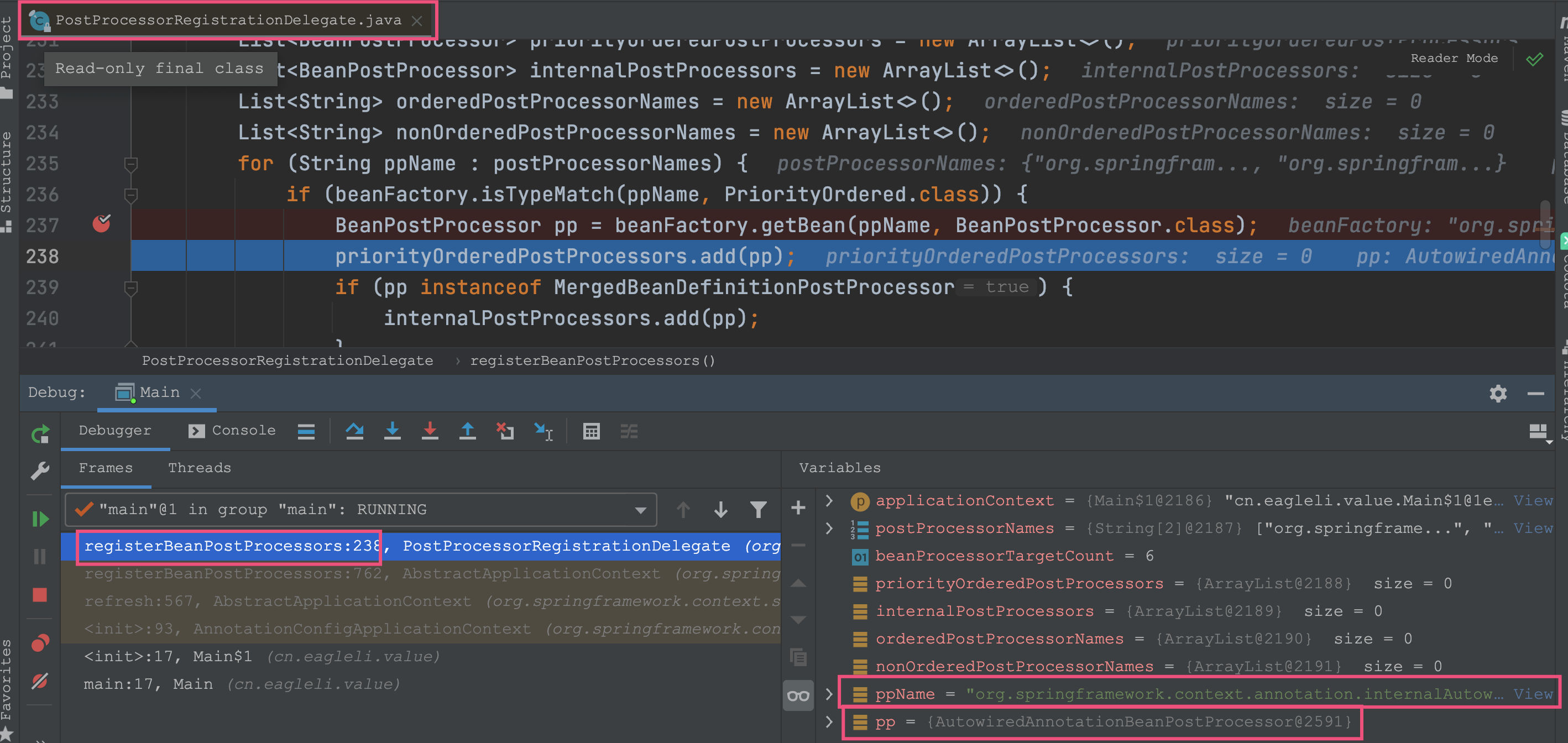This screenshot has height=743, width=1568.
Task: Click the Reader Mode label
Action: coord(1454,58)
